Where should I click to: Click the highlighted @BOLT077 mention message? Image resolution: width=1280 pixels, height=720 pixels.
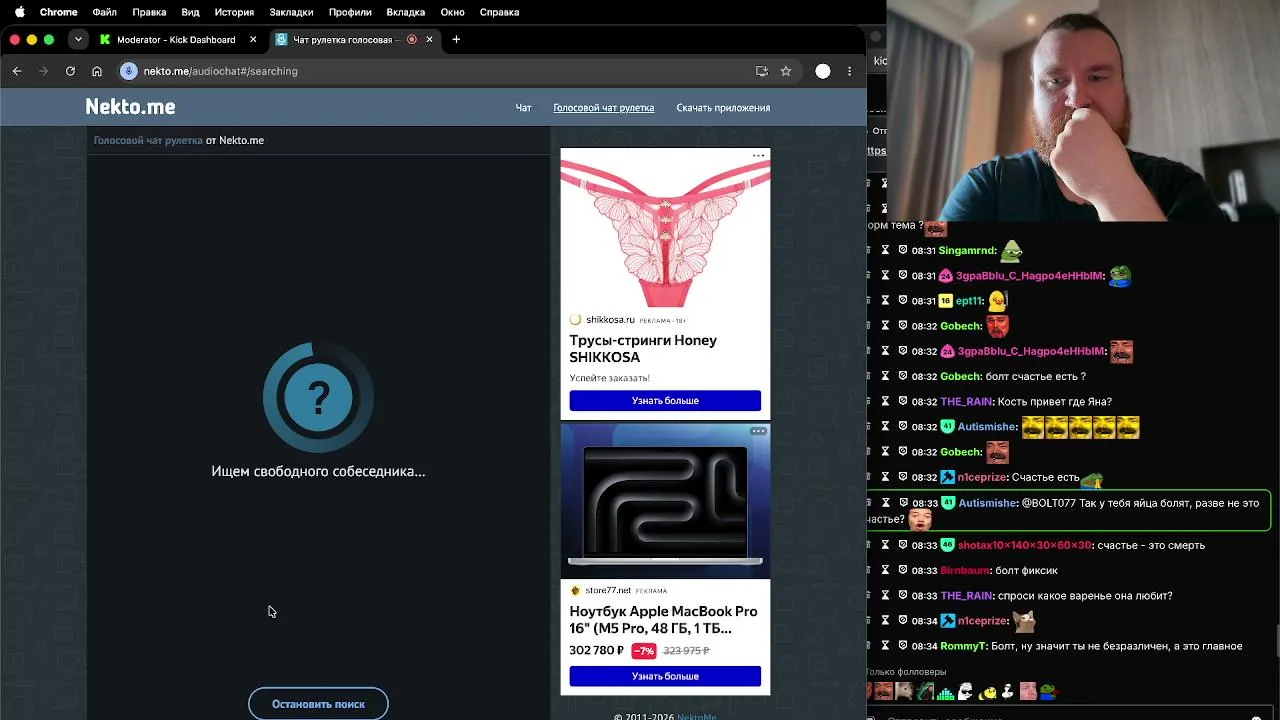coord(1068,511)
